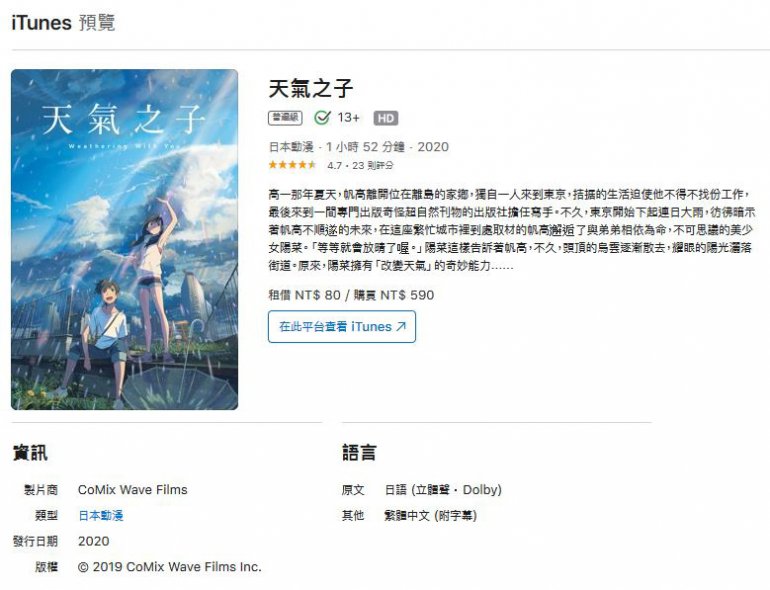This screenshot has width=770, height=590.
Task: Click the 13+ age rating label
Action: [349, 118]
